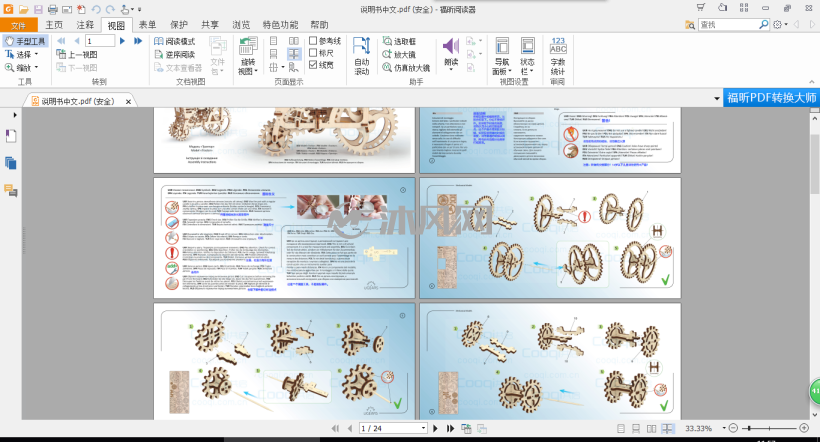This screenshot has width=820, height=442.
Task: Click the search (查找) input box
Action: pyautogui.click(x=728, y=25)
